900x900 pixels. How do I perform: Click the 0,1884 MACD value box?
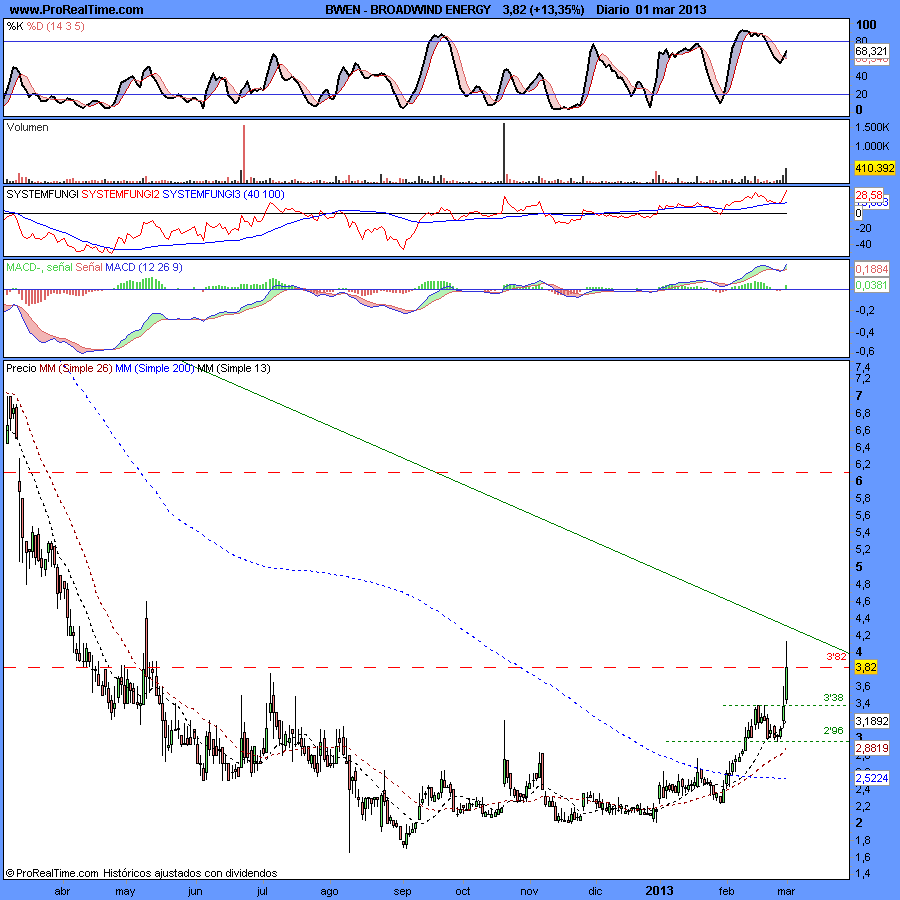click(871, 269)
